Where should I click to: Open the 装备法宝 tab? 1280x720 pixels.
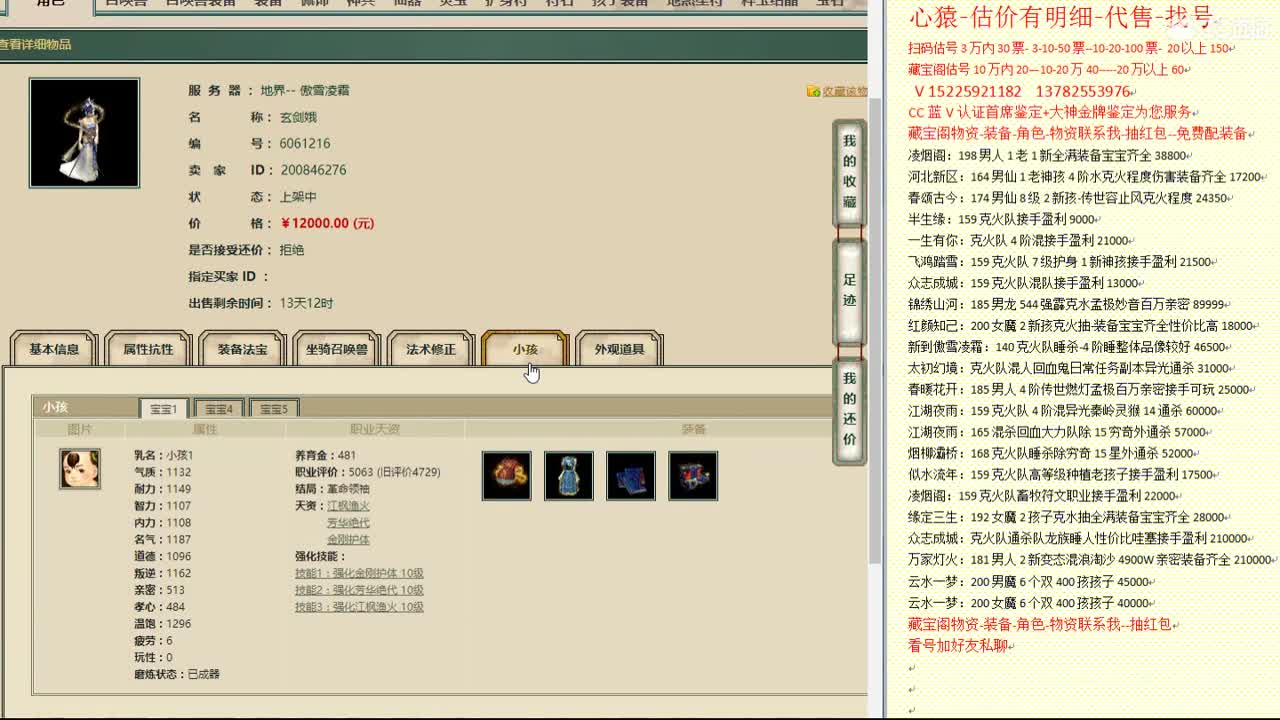tap(242, 349)
